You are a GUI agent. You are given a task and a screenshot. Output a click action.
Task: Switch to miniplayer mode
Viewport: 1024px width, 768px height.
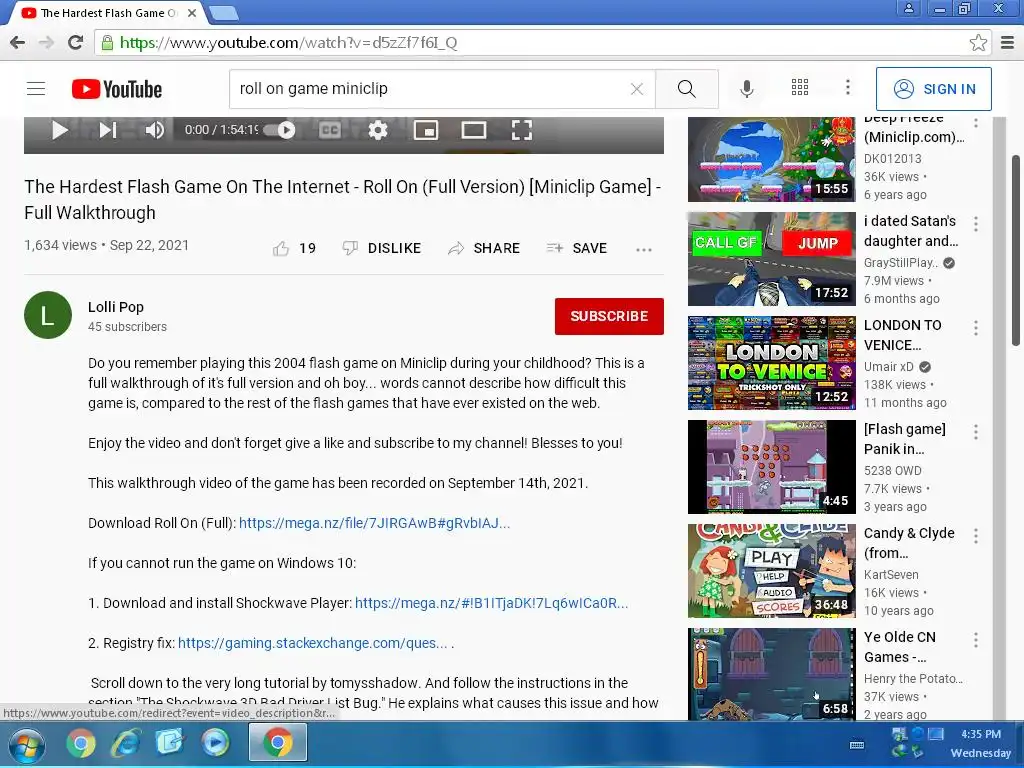tap(426, 130)
